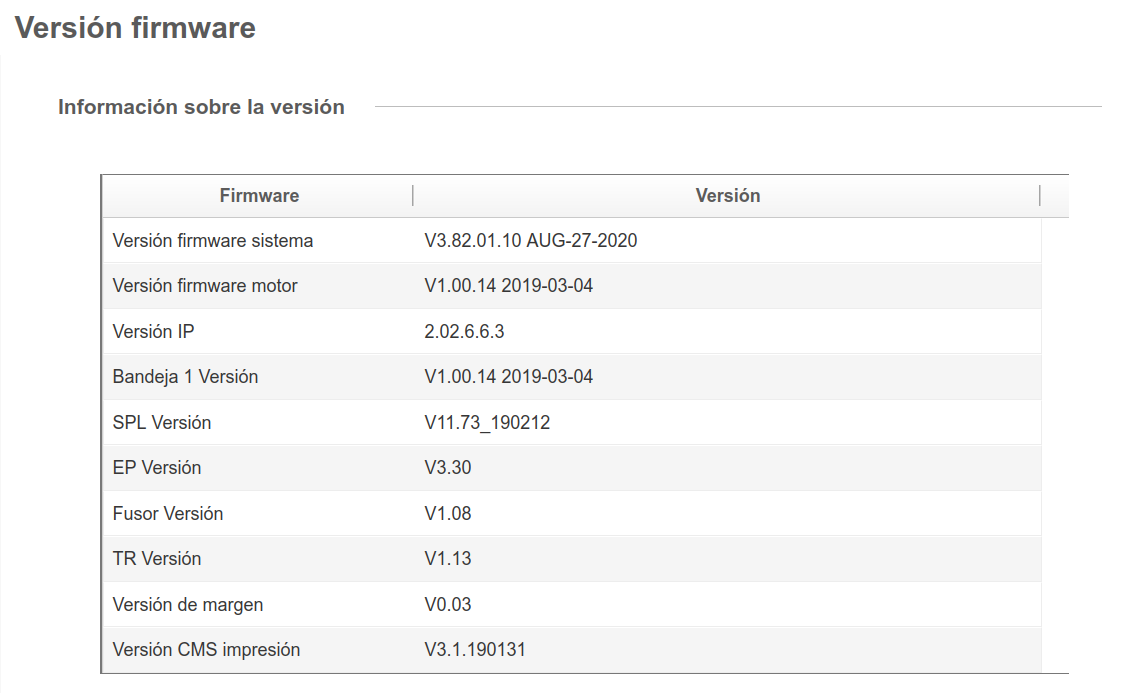Click the V1.13 value cell

tap(447, 559)
